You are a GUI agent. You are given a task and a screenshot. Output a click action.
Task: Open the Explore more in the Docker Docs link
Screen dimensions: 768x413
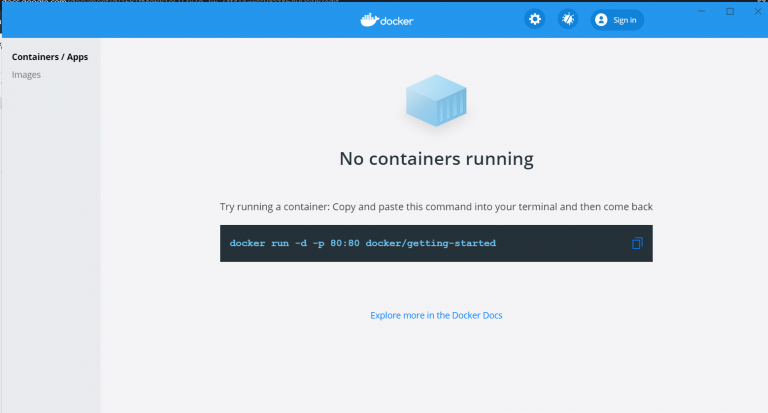(x=436, y=315)
